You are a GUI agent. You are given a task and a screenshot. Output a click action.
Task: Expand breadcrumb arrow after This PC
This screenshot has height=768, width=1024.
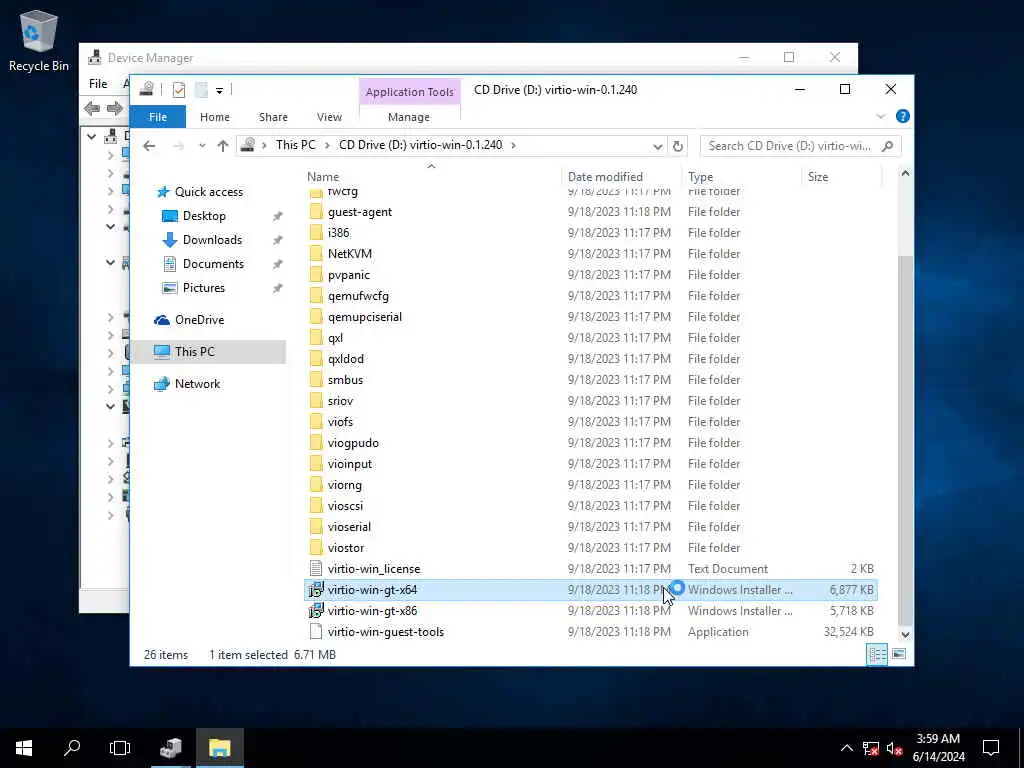(327, 146)
